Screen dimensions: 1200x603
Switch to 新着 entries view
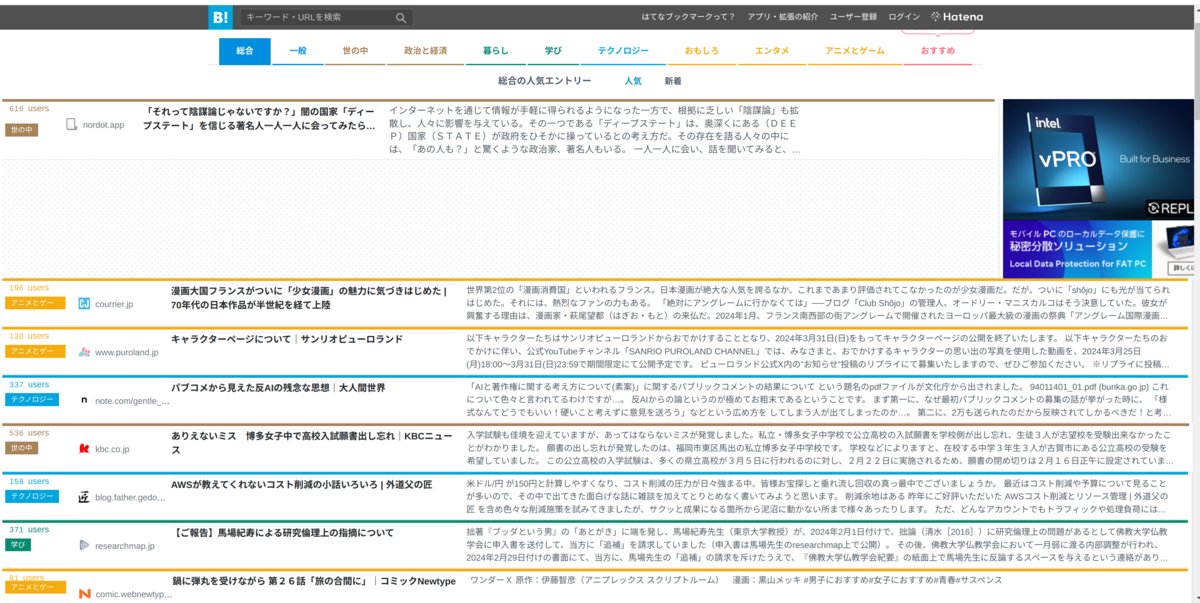pyautogui.click(x=673, y=81)
